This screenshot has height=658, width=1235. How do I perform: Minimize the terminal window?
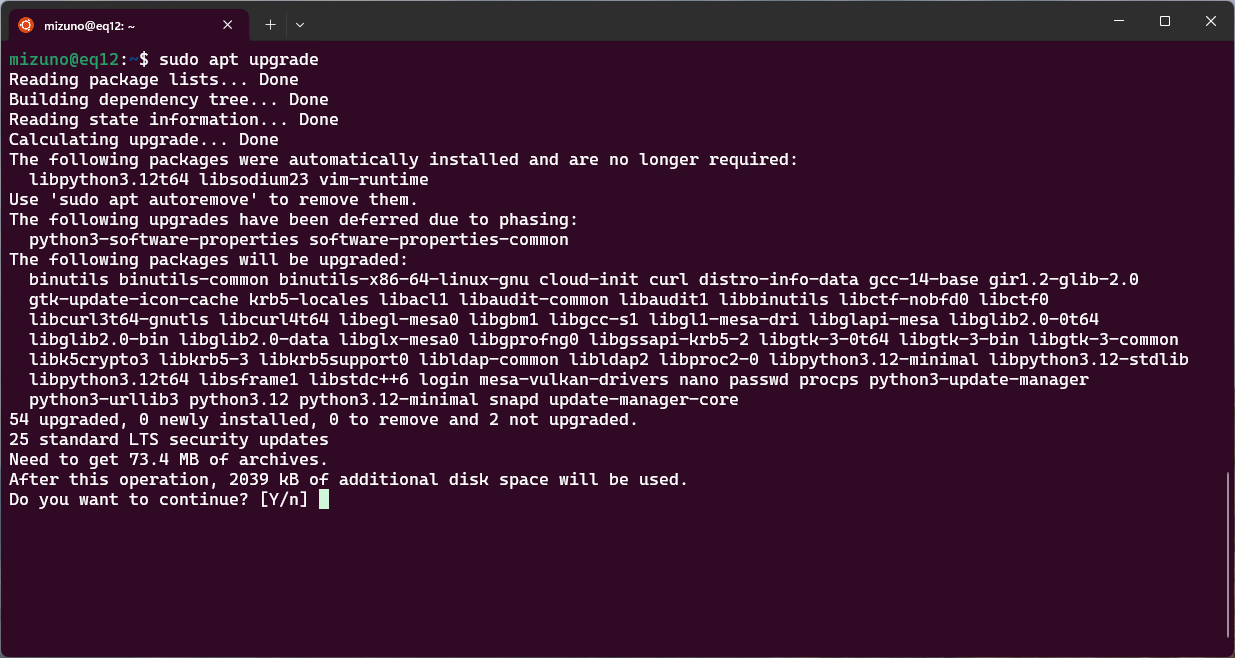(1119, 21)
